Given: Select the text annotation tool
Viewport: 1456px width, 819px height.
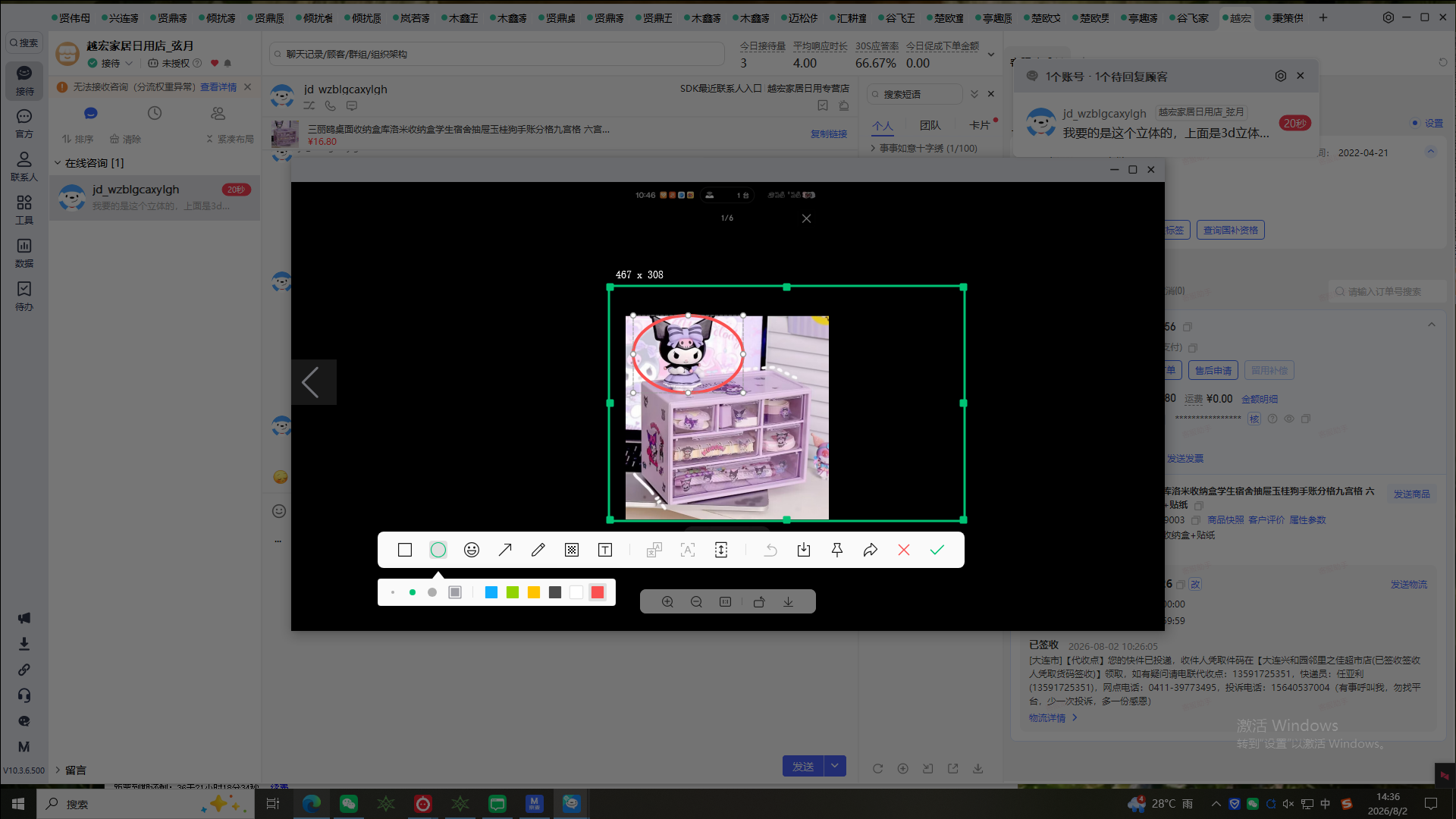Looking at the screenshot, I should 605,550.
